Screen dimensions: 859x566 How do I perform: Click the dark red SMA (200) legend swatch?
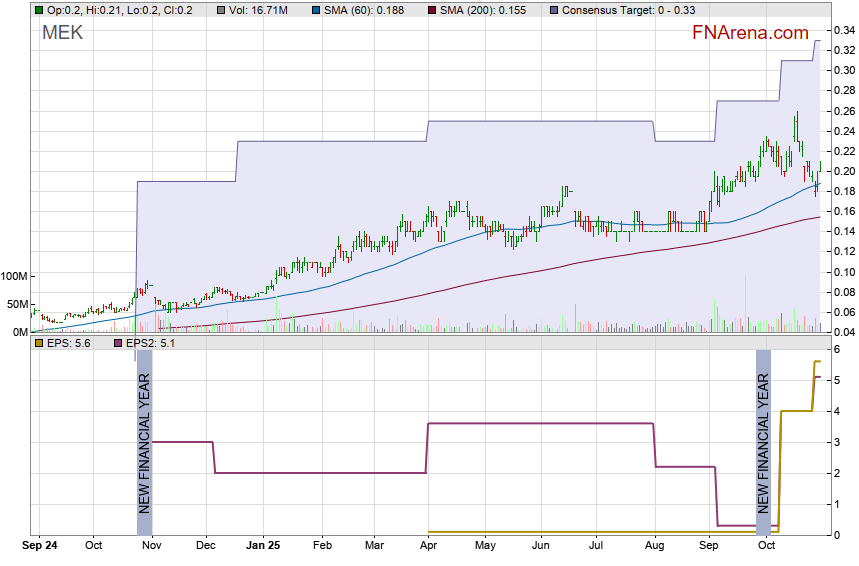(432, 10)
